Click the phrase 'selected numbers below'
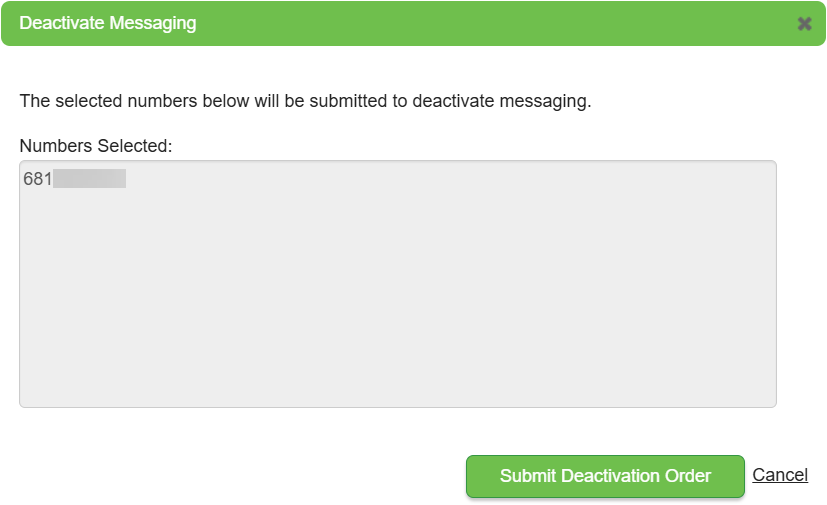The height and width of the screenshot is (505, 827). (x=141, y=101)
